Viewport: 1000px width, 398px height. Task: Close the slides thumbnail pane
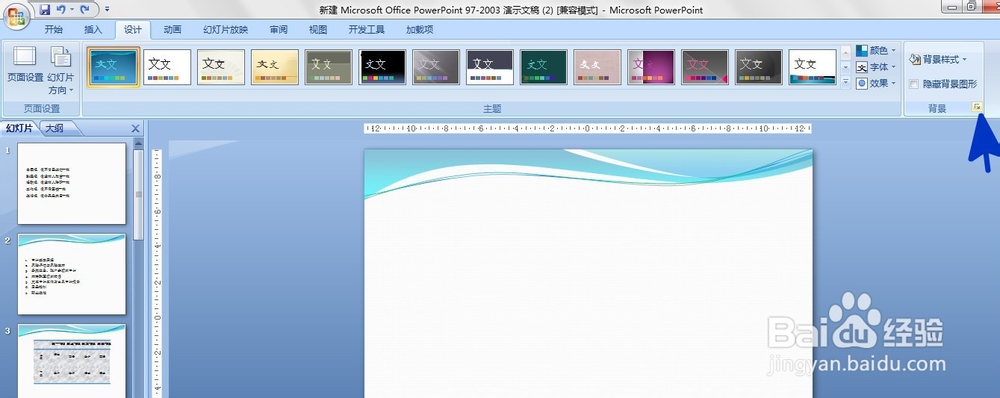pyautogui.click(x=135, y=128)
